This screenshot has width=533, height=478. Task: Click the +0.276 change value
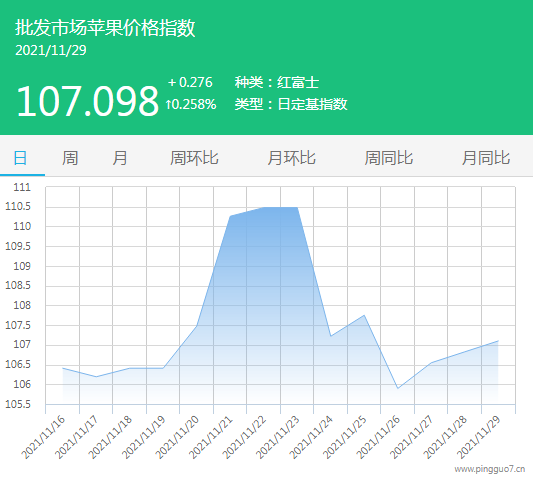[x=190, y=82]
